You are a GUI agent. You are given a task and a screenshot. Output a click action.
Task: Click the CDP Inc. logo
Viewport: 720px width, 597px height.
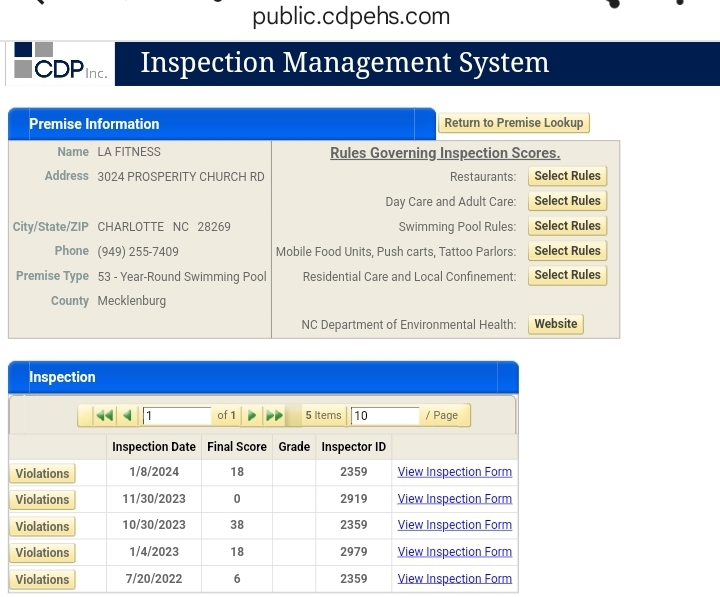tap(60, 64)
